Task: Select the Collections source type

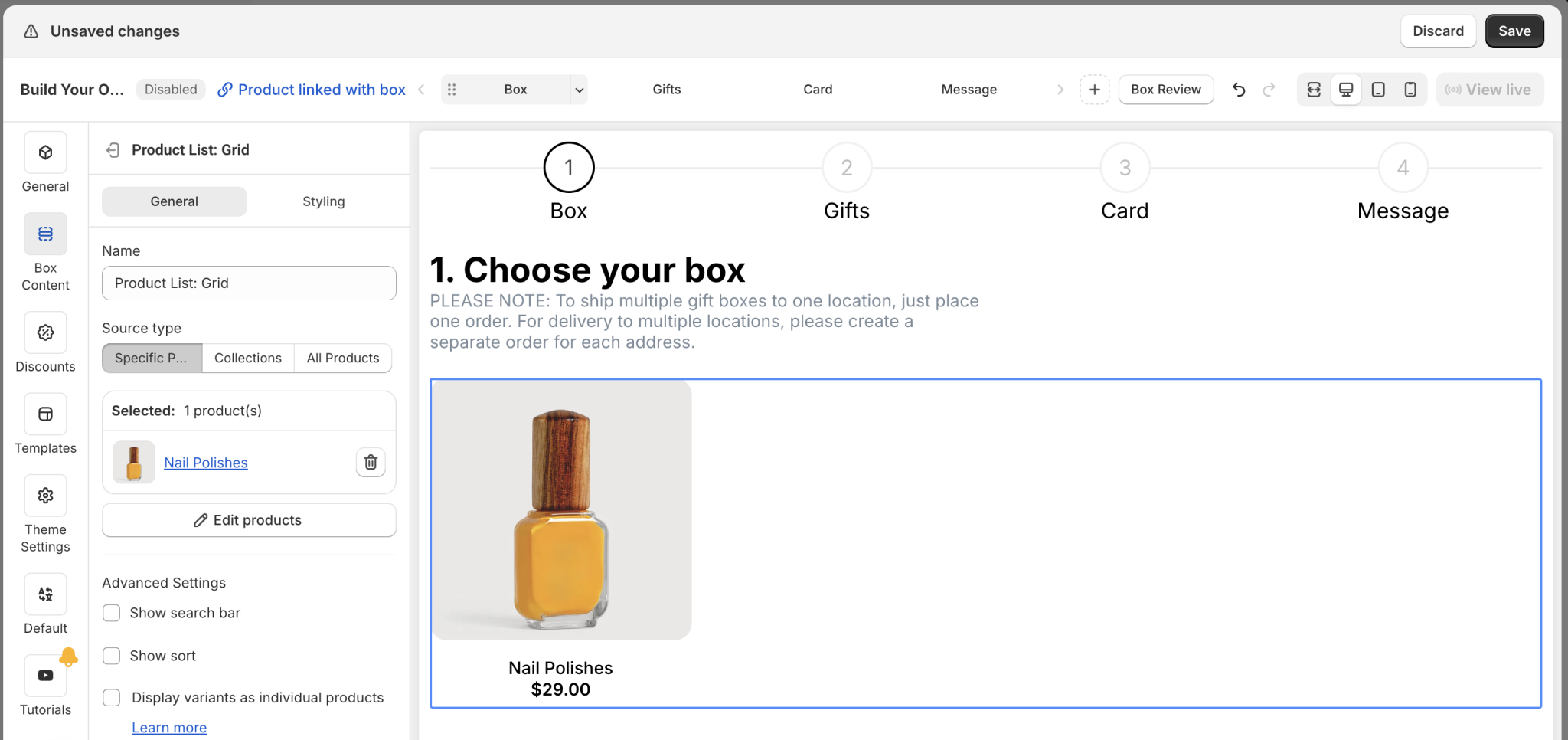Action: click(x=248, y=358)
